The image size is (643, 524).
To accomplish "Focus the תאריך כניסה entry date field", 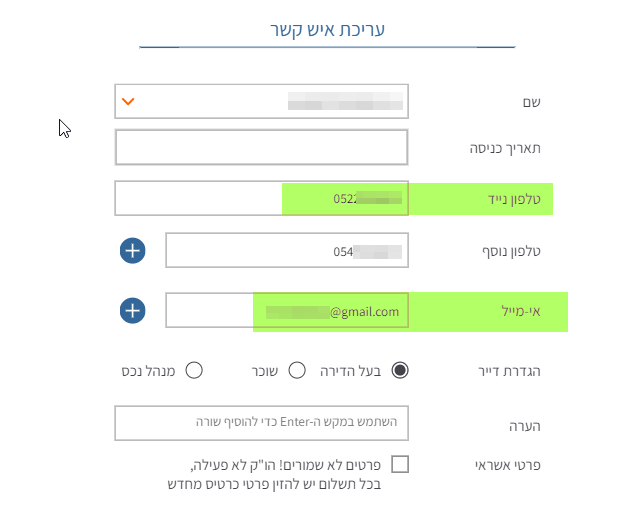I will click(262, 148).
